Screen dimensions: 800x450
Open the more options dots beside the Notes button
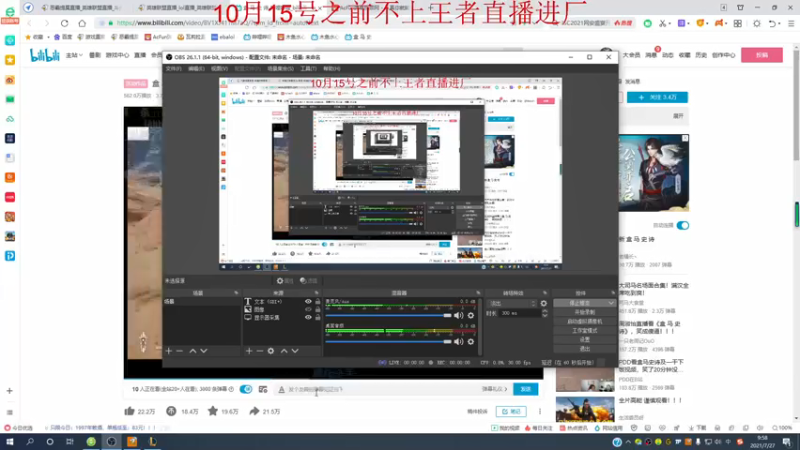pos(540,411)
